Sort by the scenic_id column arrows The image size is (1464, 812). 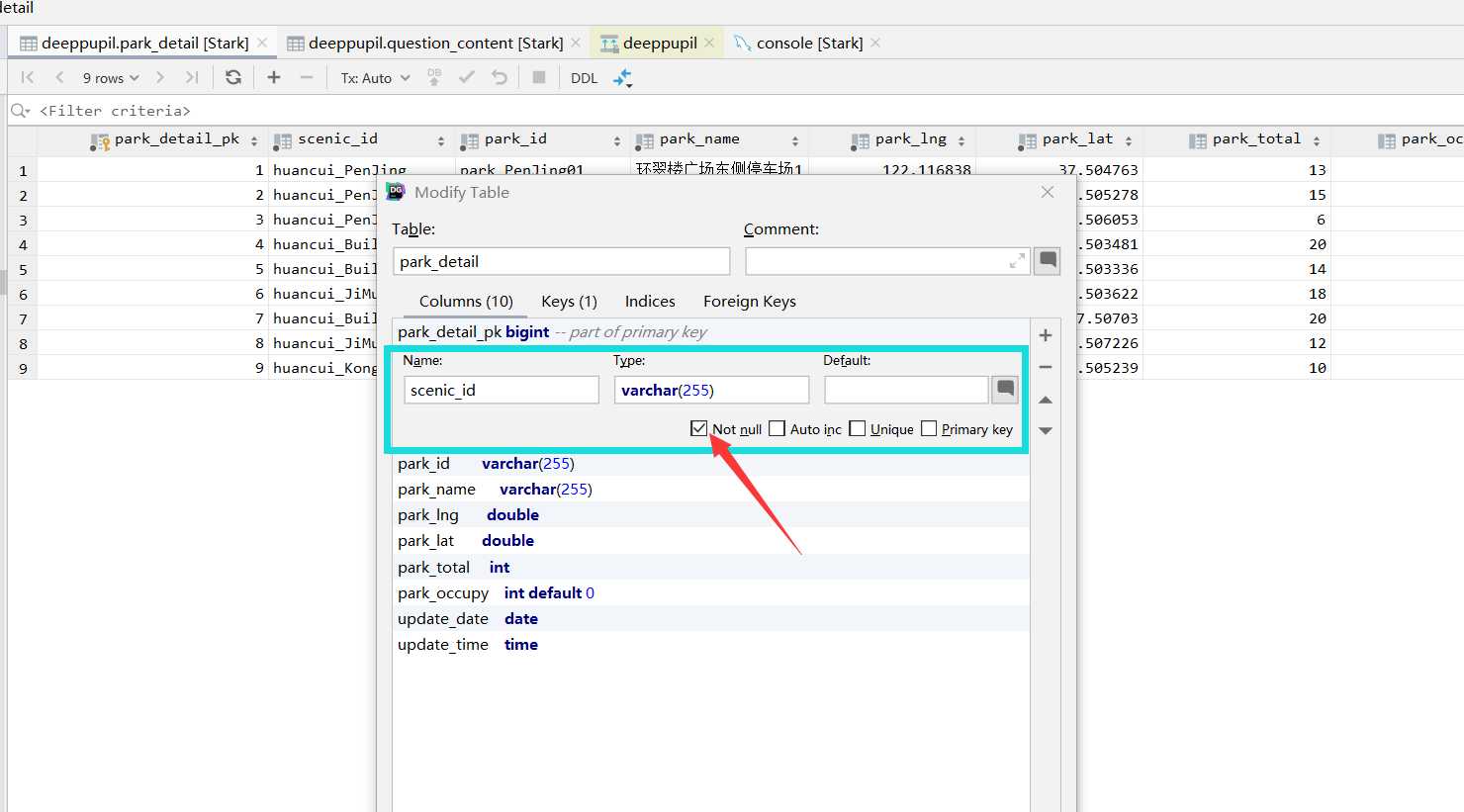[441, 140]
